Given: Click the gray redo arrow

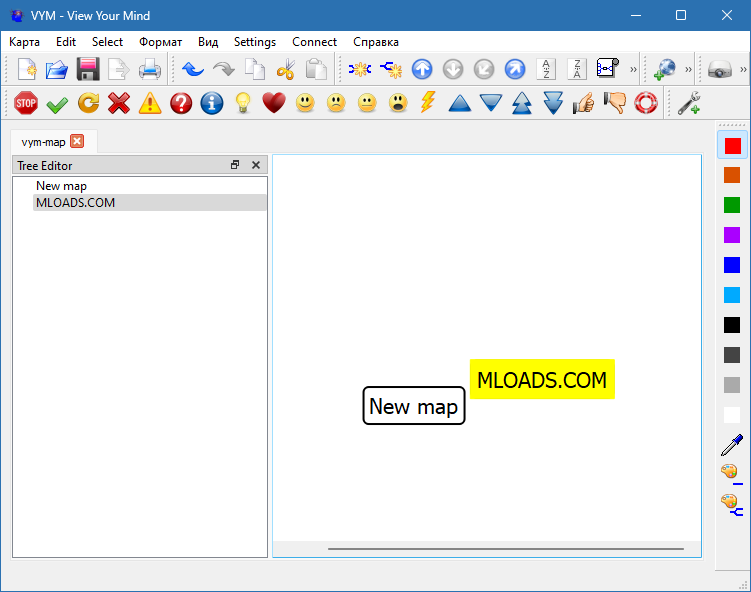Looking at the screenshot, I should tap(224, 69).
